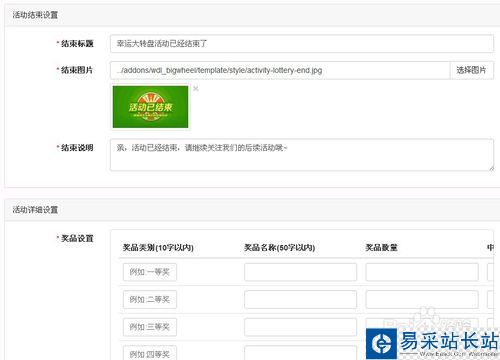
Task: Click the prize name field in the 一等奖 row
Action: [300, 272]
